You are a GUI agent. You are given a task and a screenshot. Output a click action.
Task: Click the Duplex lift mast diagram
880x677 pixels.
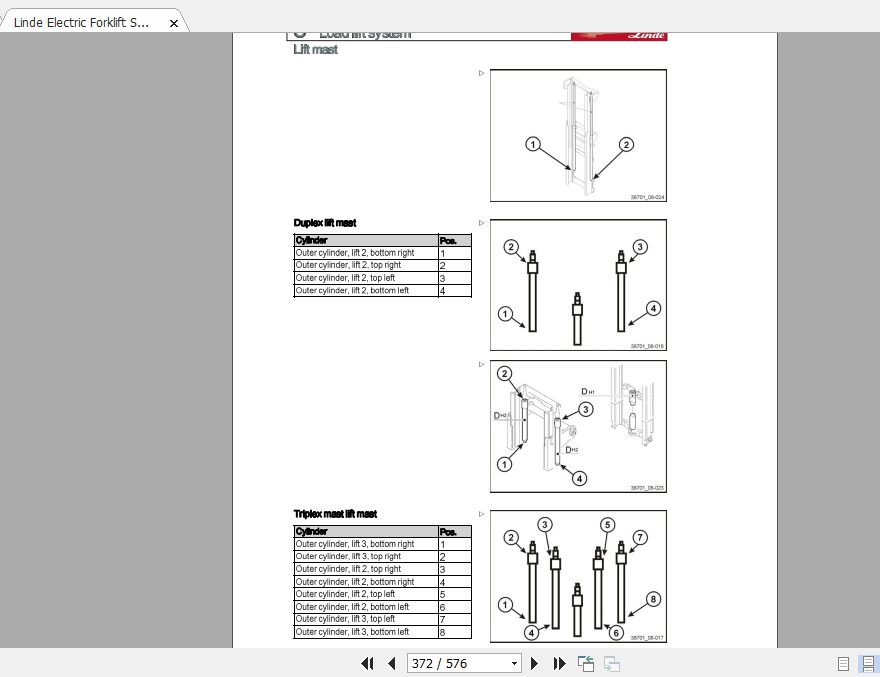pos(578,284)
